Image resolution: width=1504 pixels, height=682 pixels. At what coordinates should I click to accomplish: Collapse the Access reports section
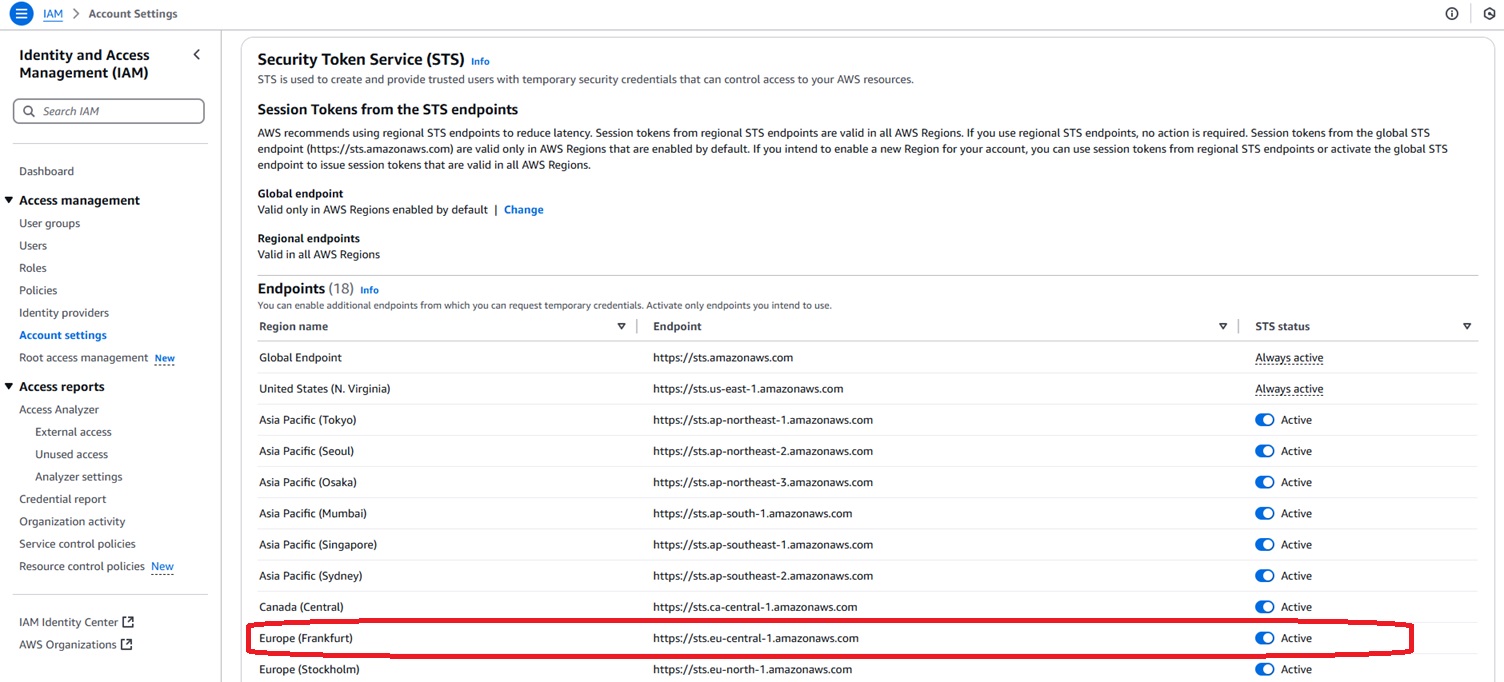(x=9, y=387)
